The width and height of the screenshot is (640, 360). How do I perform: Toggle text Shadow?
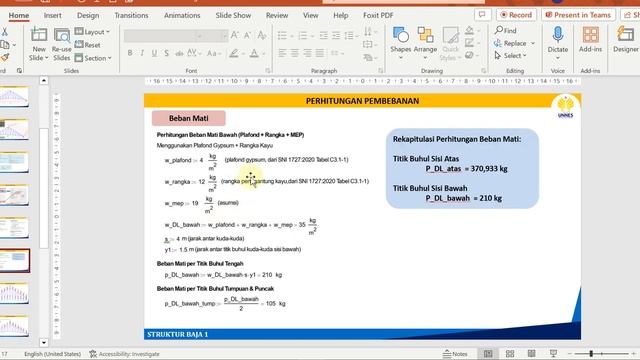(x=167, y=53)
